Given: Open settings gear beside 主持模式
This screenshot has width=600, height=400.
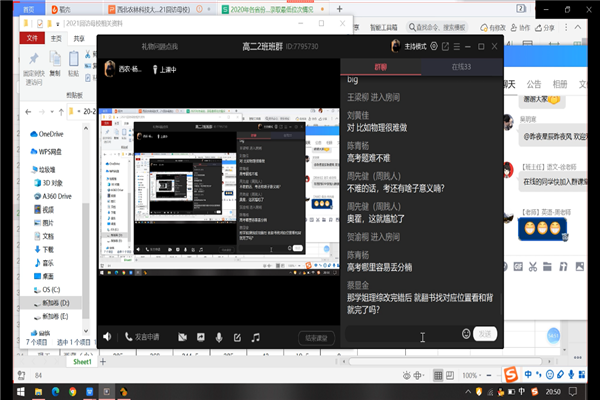Looking at the screenshot, I should click(x=434, y=46).
